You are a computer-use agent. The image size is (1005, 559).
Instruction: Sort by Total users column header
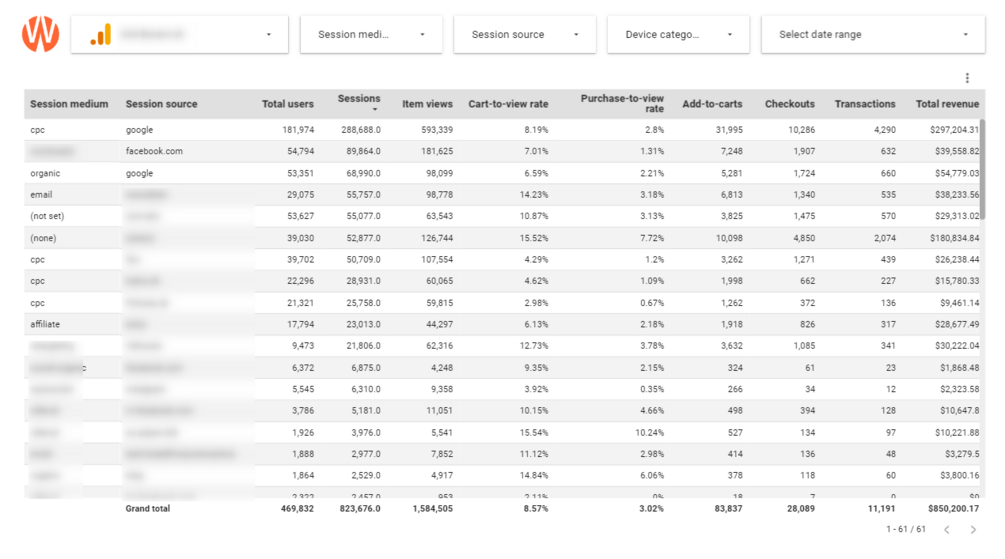point(287,104)
